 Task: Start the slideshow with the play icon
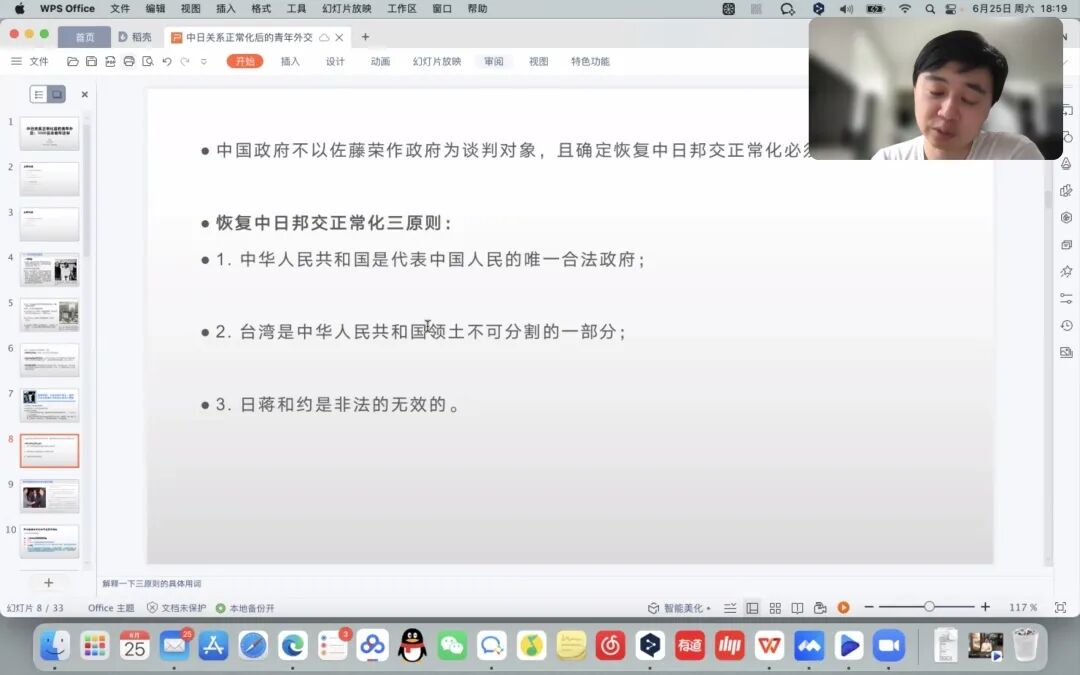tap(844, 606)
